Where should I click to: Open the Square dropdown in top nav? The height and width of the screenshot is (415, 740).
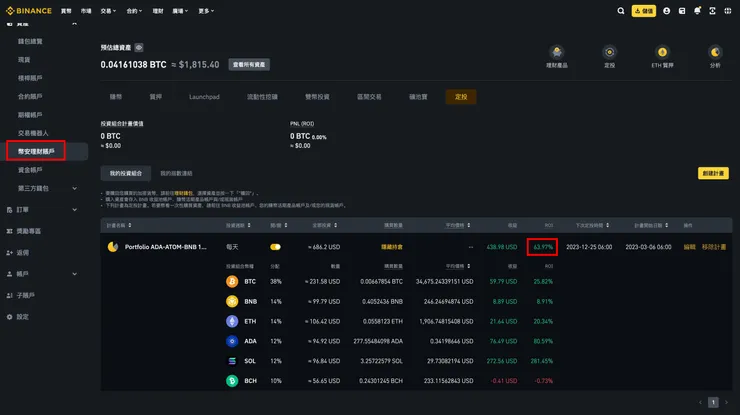pyautogui.click(x=180, y=11)
